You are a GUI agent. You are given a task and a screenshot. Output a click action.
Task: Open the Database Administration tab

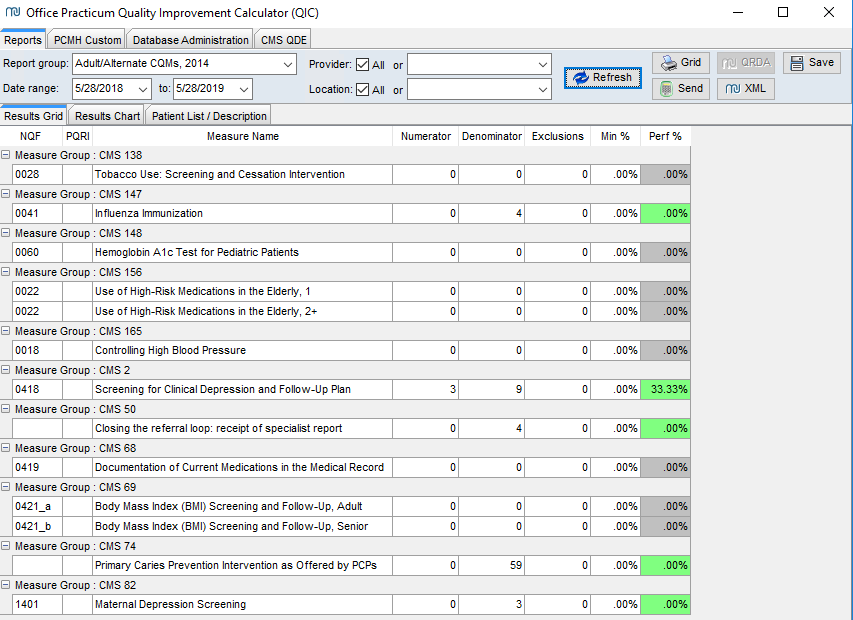click(190, 40)
